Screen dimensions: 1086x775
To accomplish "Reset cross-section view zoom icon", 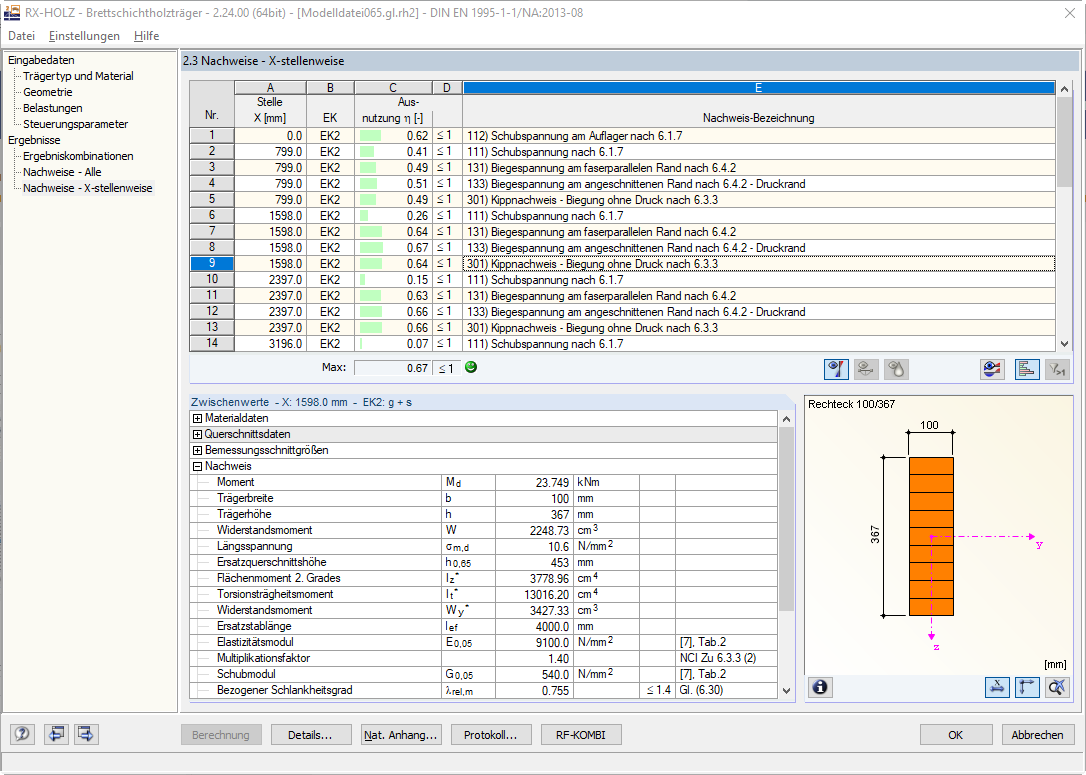I will pos(1057,687).
